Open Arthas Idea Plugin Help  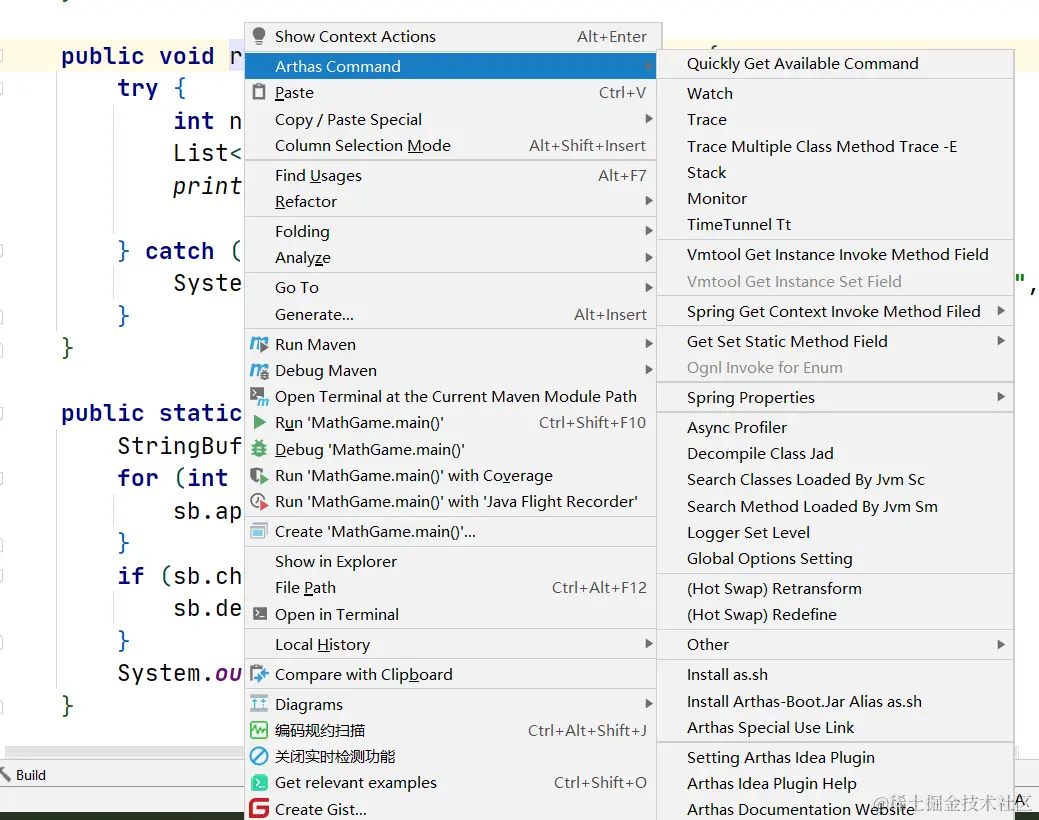pyautogui.click(x=836, y=784)
